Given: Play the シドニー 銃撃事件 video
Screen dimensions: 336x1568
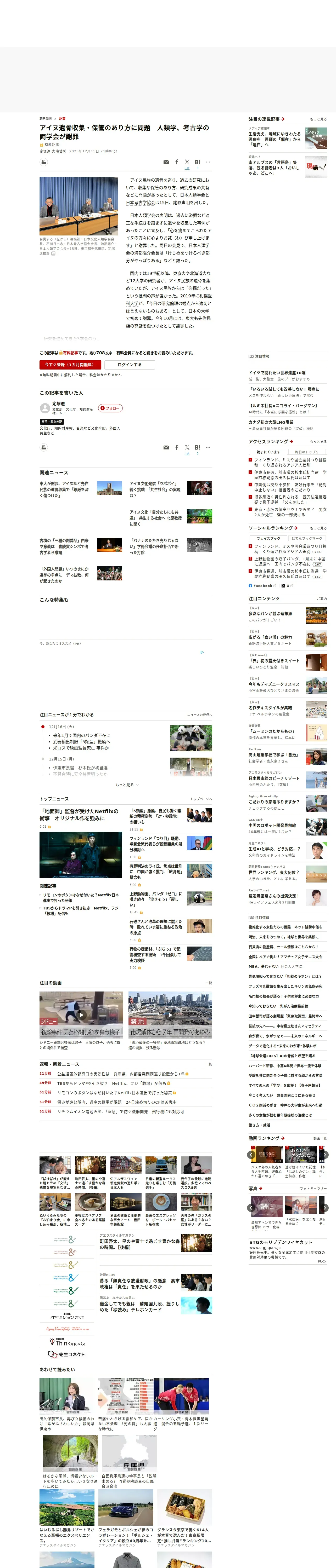Looking at the screenshot, I should click(x=81, y=1015).
